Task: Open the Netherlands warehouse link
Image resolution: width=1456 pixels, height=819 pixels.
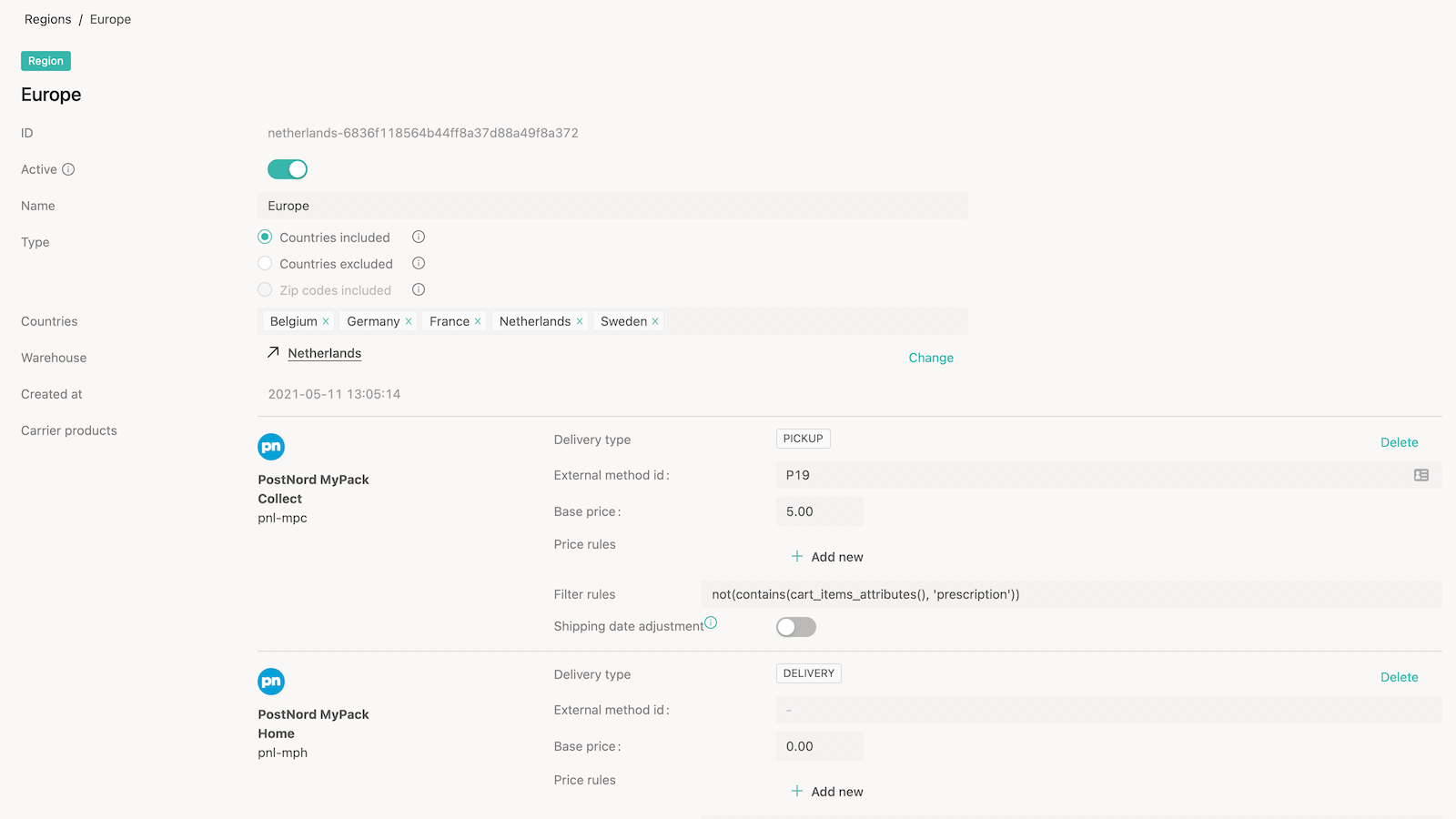Action: point(324,353)
